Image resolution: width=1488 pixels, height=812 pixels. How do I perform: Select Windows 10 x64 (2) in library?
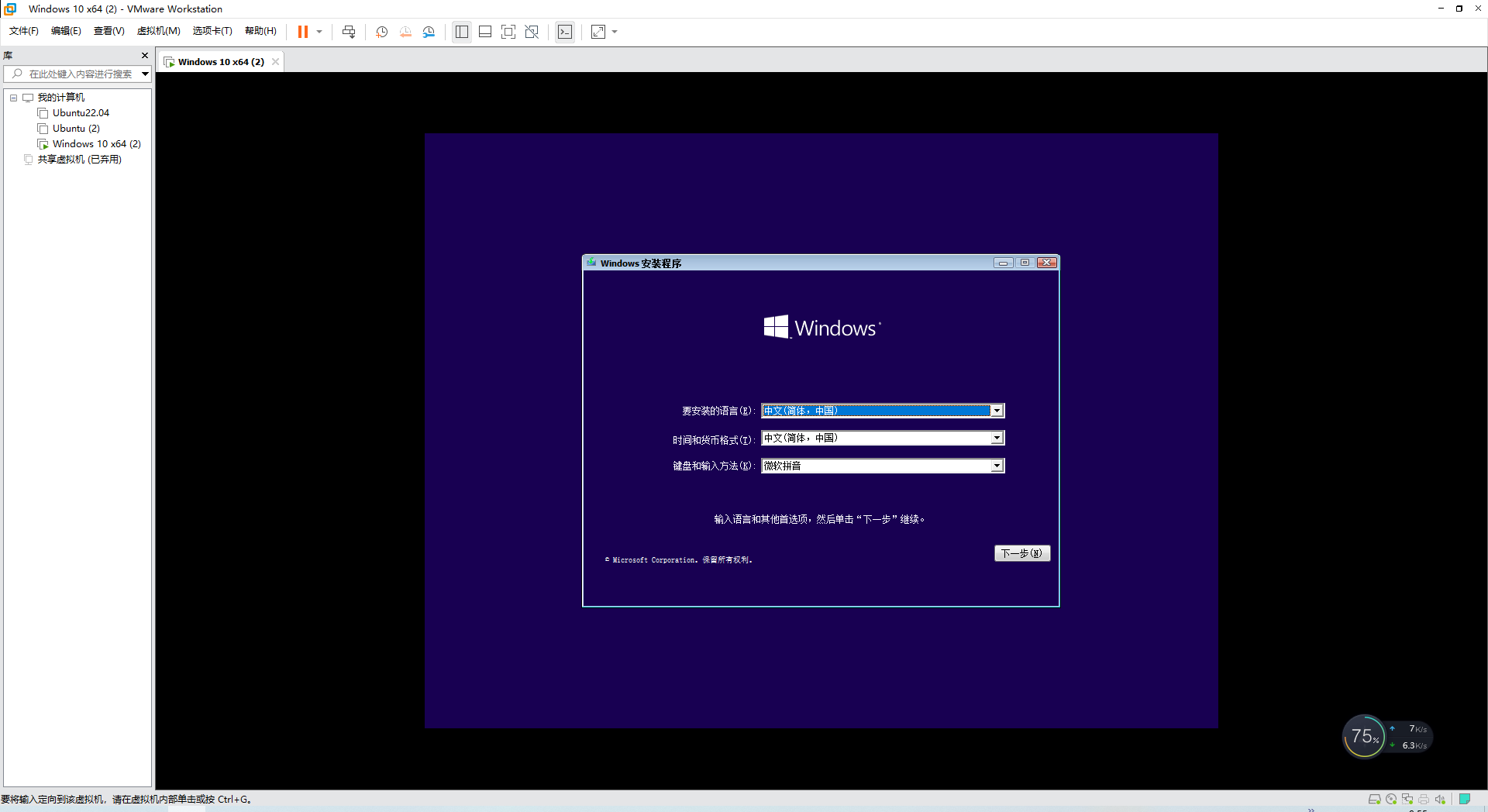tap(97, 144)
